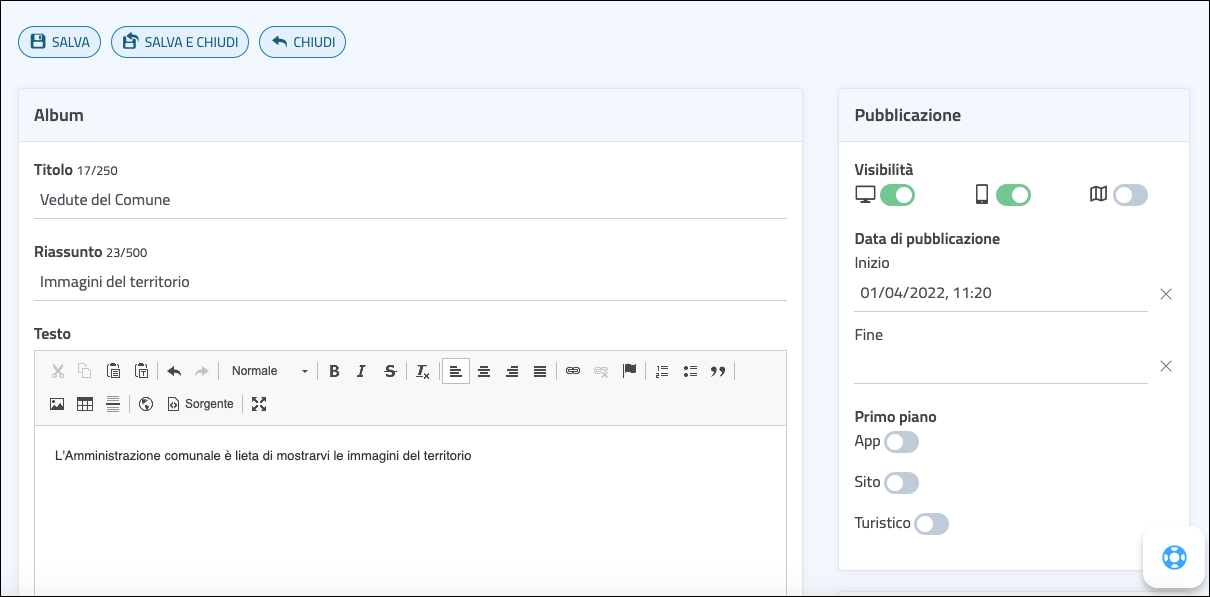Enable the map visibility toggle
Image resolution: width=1210 pixels, height=597 pixels.
click(1130, 195)
